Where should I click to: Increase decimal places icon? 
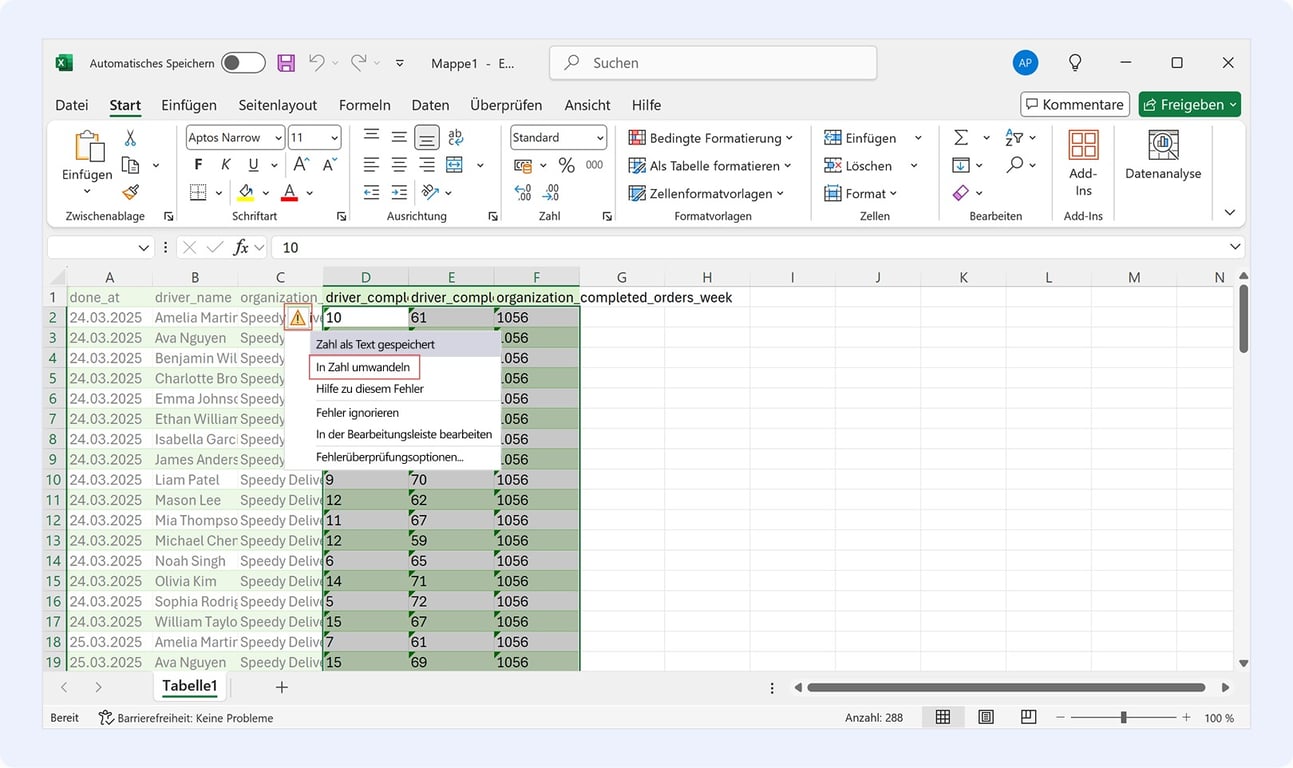click(x=522, y=192)
